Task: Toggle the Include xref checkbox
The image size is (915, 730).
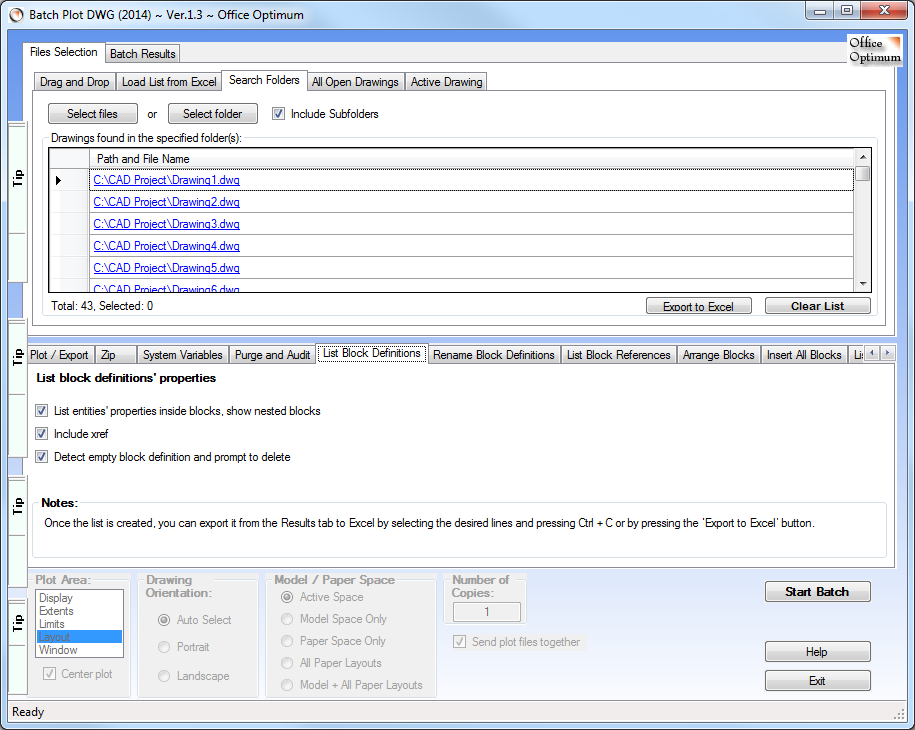Action: [x=41, y=434]
